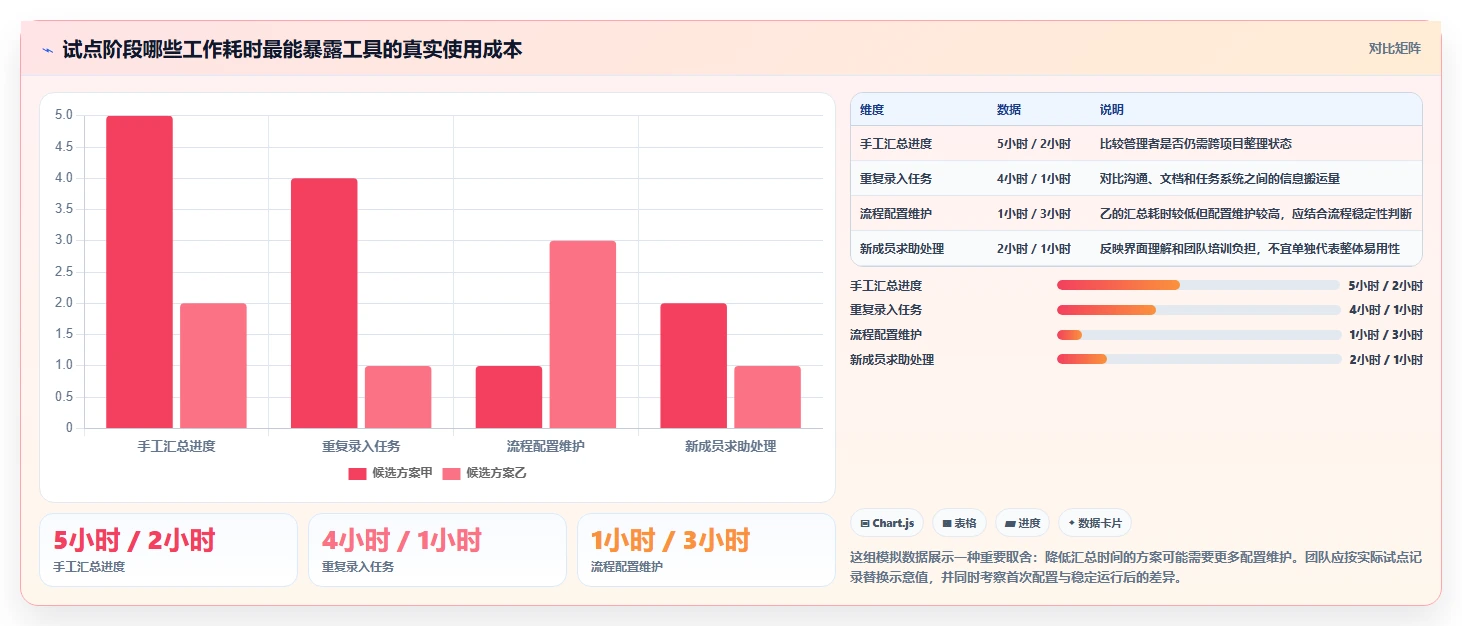This screenshot has height=626, width=1462.
Task: Open the 5小时 / 2小时 data card
Action: (168, 550)
